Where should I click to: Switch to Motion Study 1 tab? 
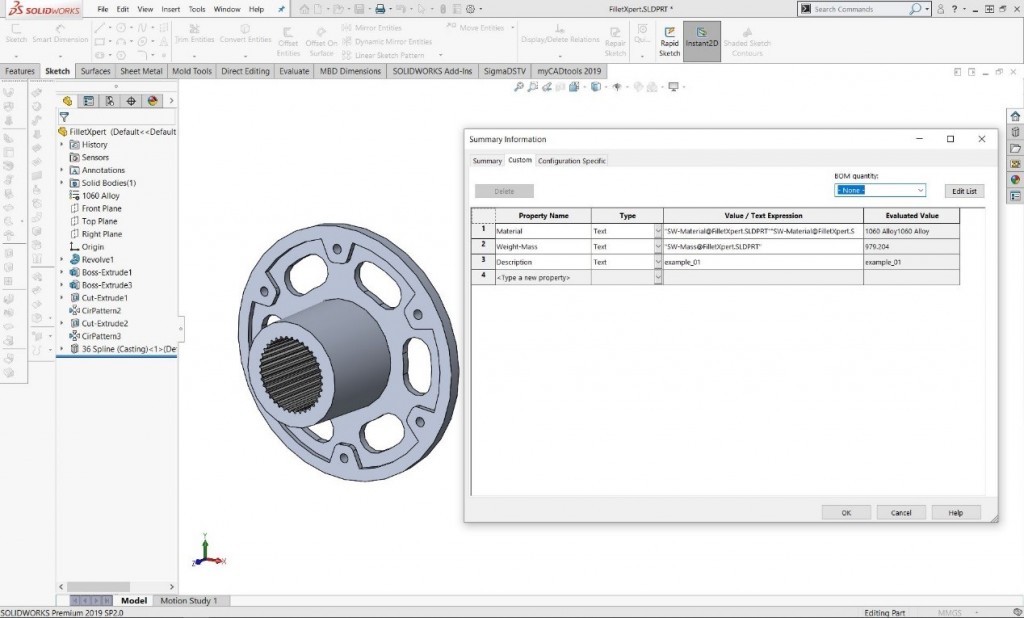pos(189,600)
